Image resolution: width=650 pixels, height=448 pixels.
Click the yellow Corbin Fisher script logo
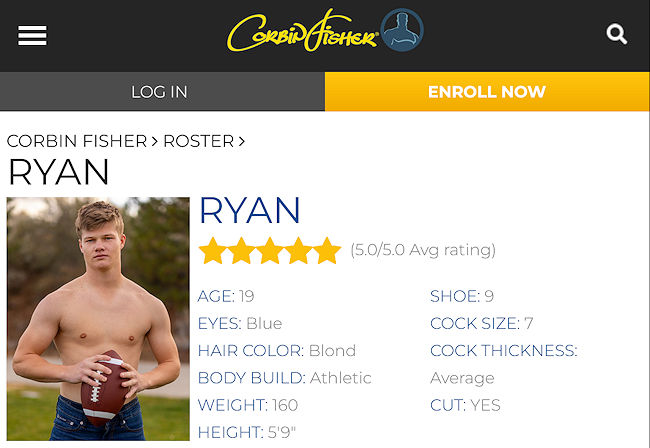[x=301, y=33]
